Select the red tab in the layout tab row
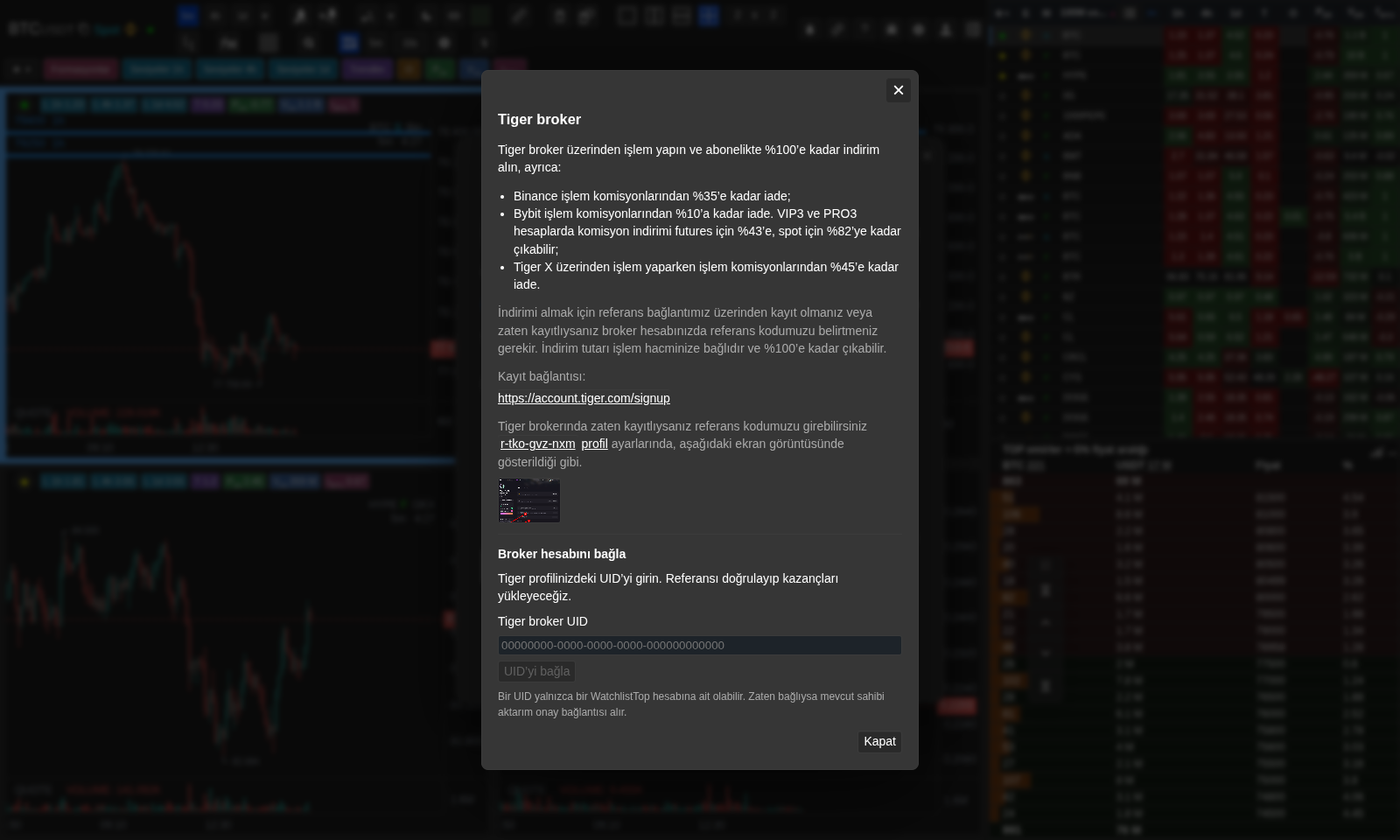The height and width of the screenshot is (840, 1400). coord(80,68)
